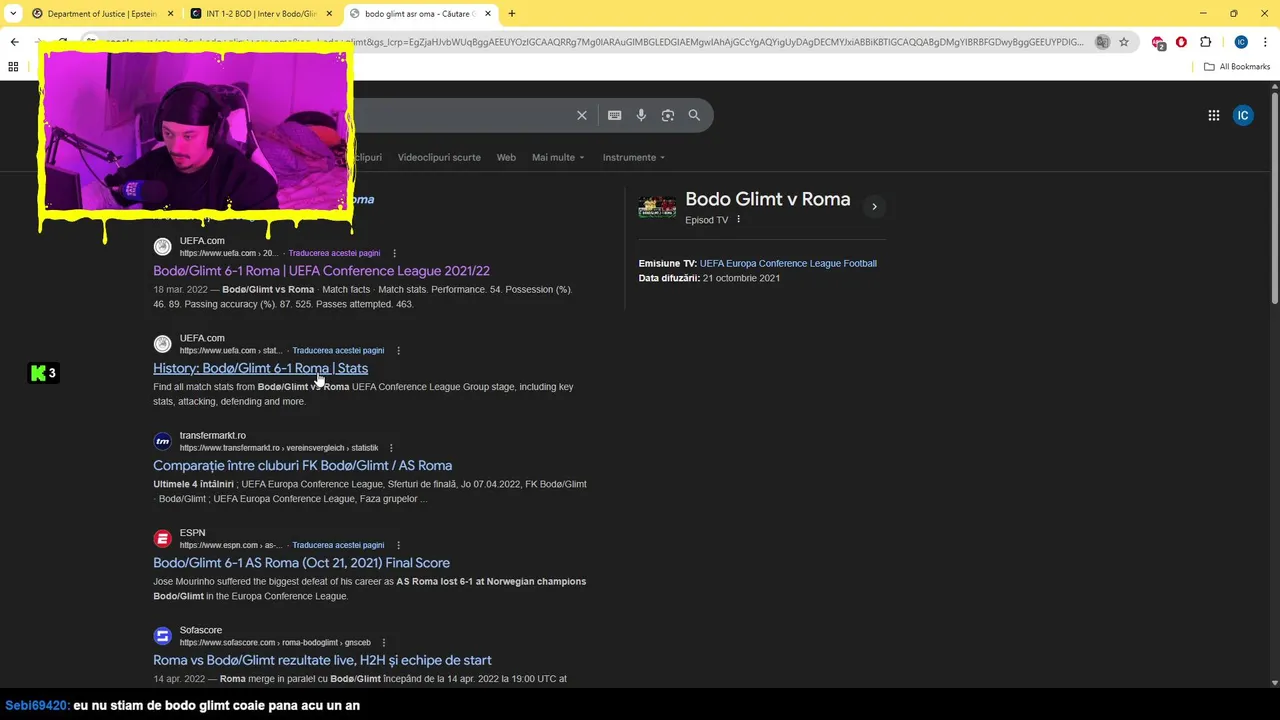Close the Department of Justice tab

click(x=170, y=14)
